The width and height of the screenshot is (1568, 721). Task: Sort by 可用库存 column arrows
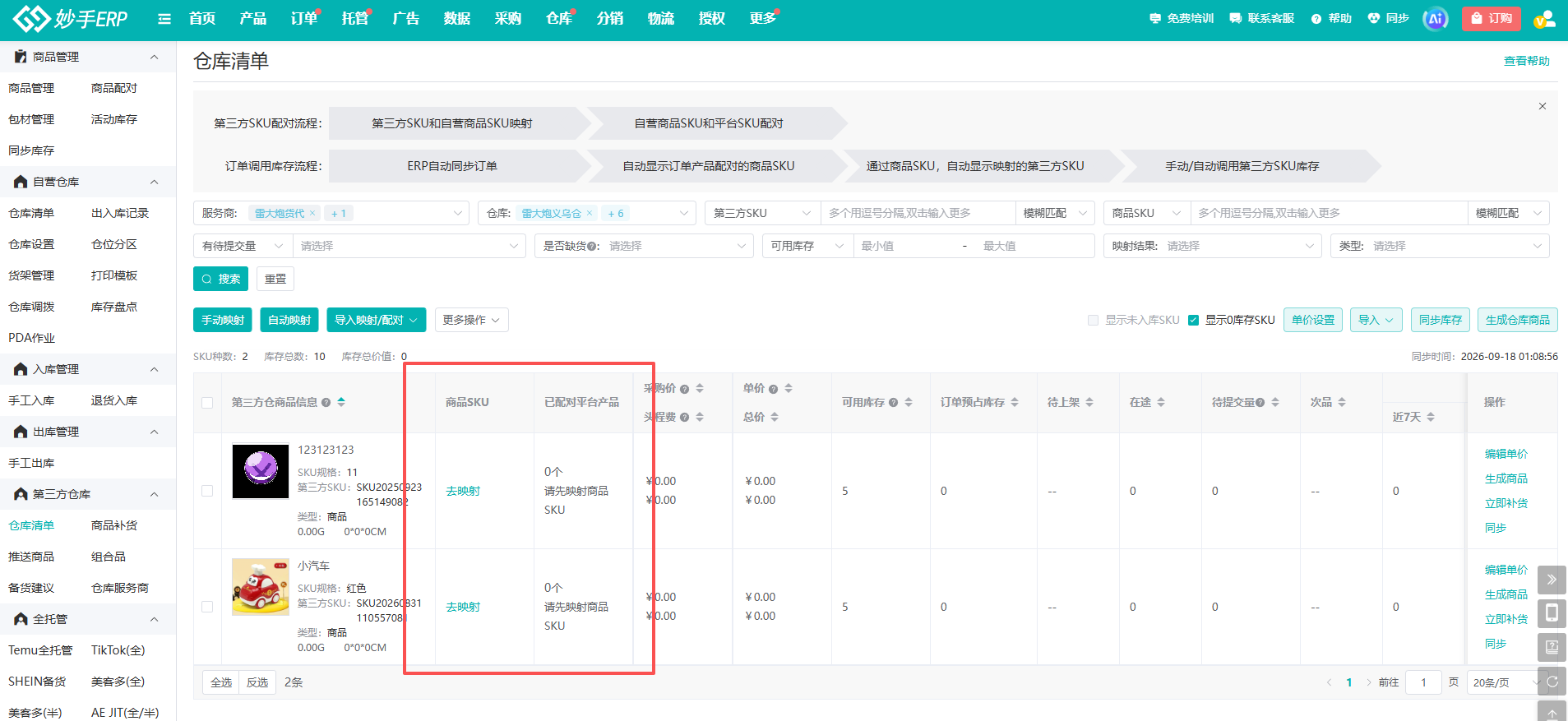(909, 402)
